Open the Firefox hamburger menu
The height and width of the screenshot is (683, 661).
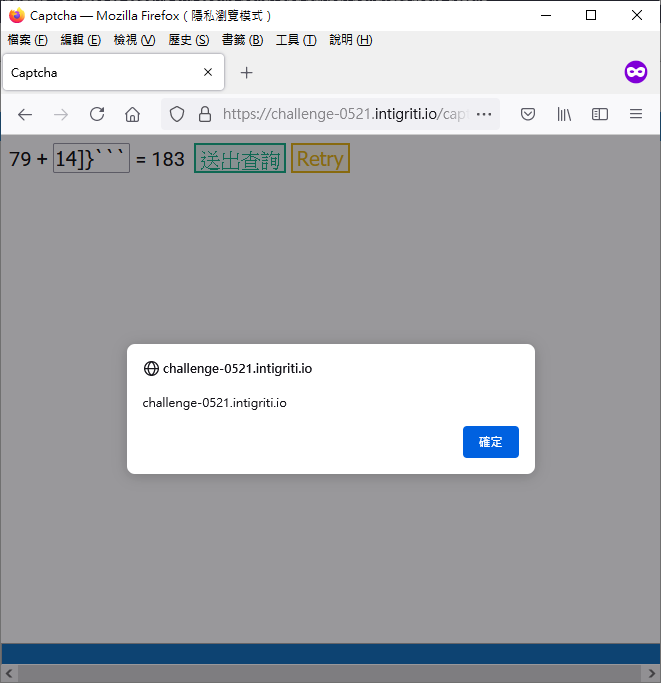tap(636, 114)
